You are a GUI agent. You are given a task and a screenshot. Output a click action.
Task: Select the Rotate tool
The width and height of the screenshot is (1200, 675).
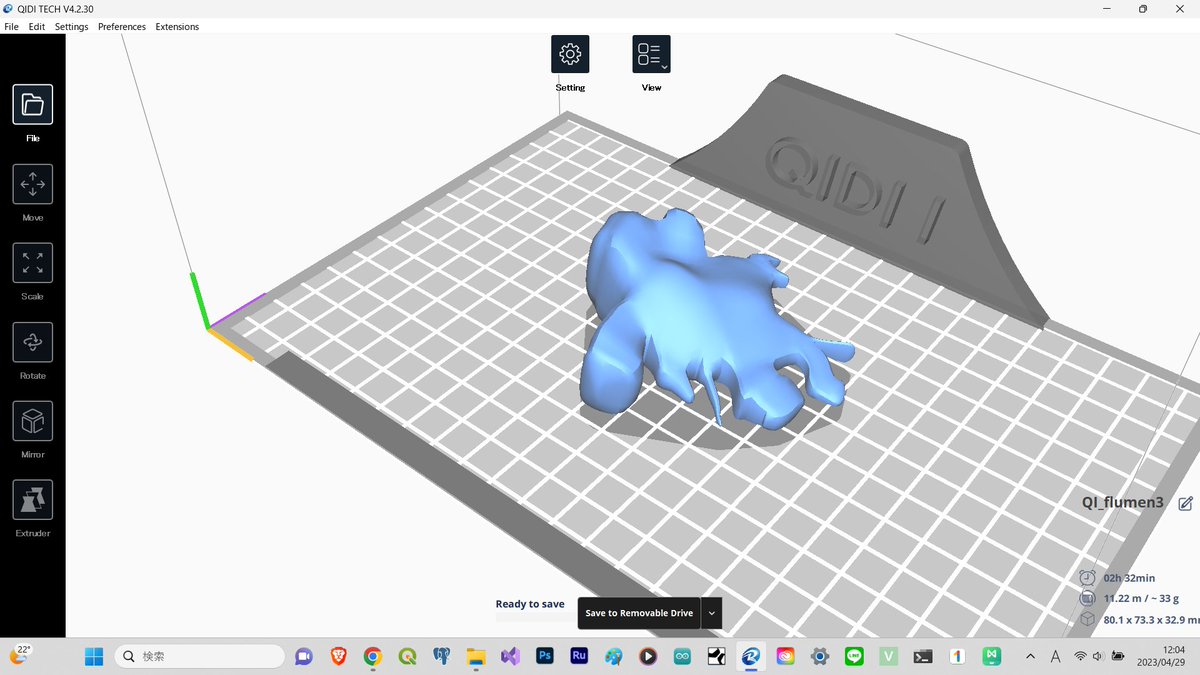(33, 342)
